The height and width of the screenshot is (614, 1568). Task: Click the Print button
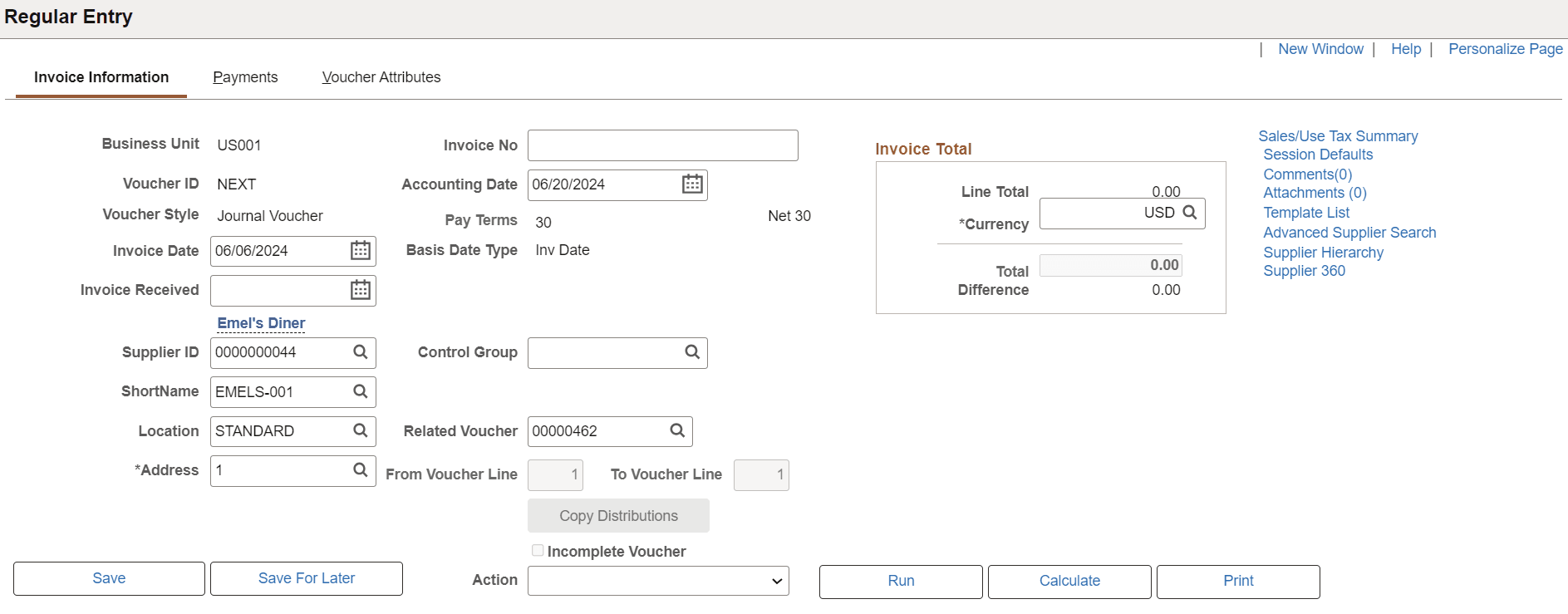click(x=1238, y=582)
